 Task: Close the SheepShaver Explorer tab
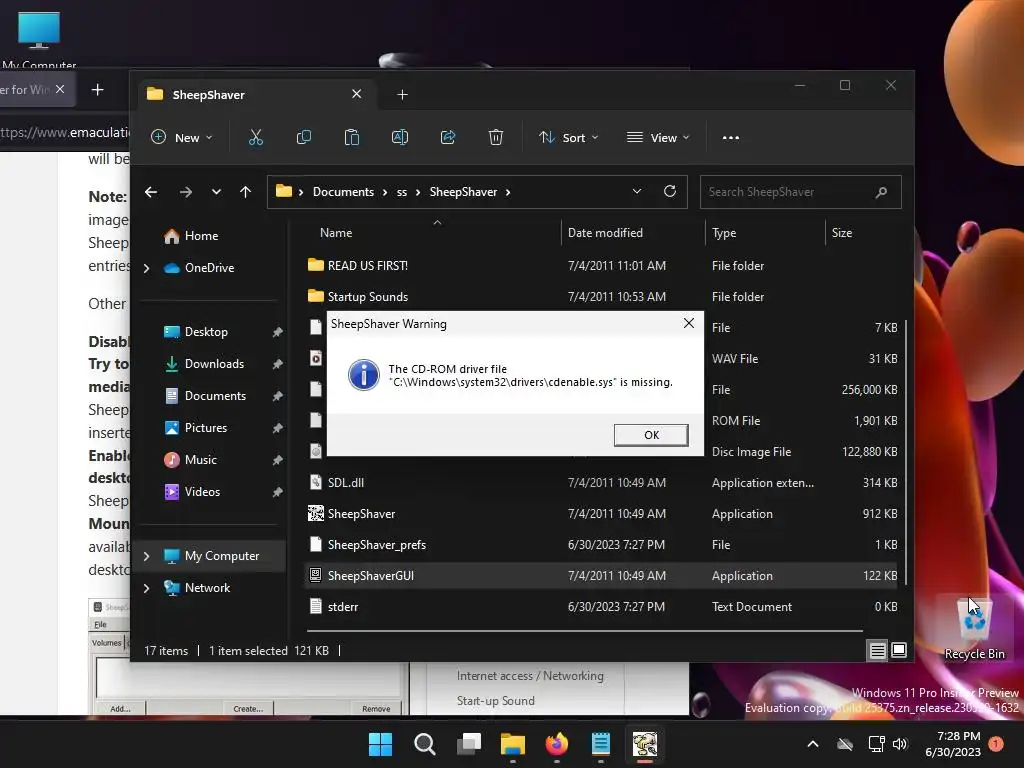click(357, 94)
